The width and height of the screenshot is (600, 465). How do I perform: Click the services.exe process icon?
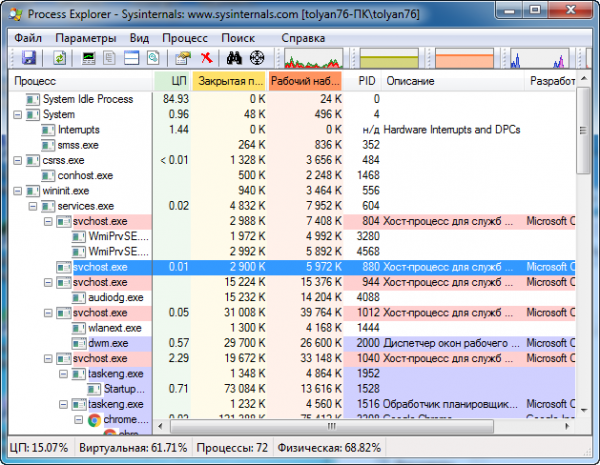click(x=48, y=206)
